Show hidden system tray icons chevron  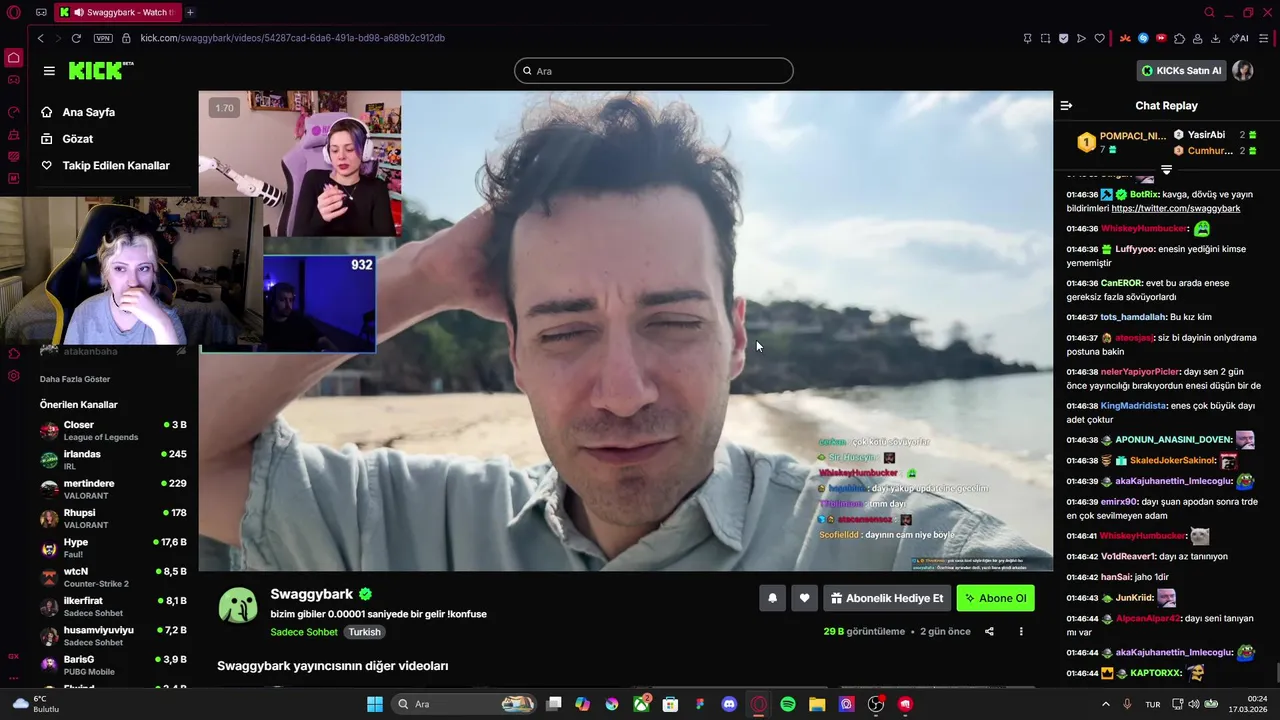point(1106,704)
